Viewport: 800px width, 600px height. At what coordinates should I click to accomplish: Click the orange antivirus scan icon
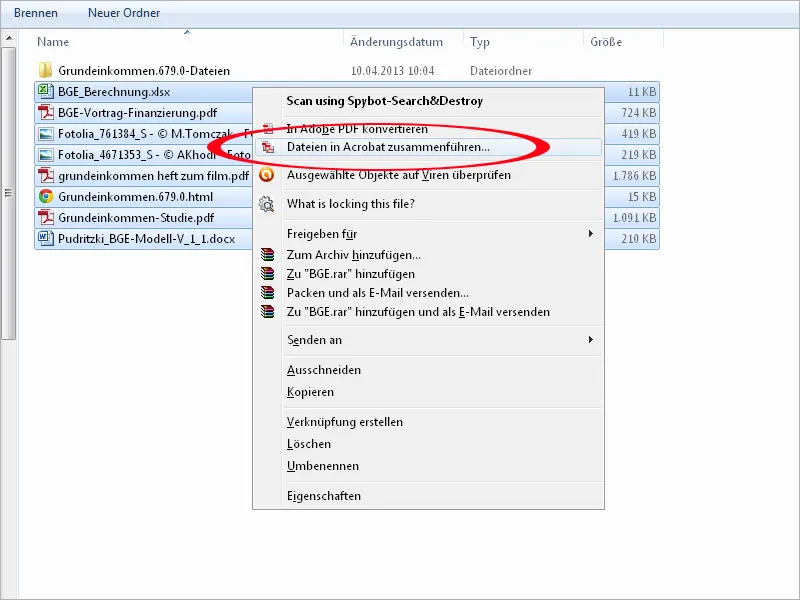[x=266, y=175]
